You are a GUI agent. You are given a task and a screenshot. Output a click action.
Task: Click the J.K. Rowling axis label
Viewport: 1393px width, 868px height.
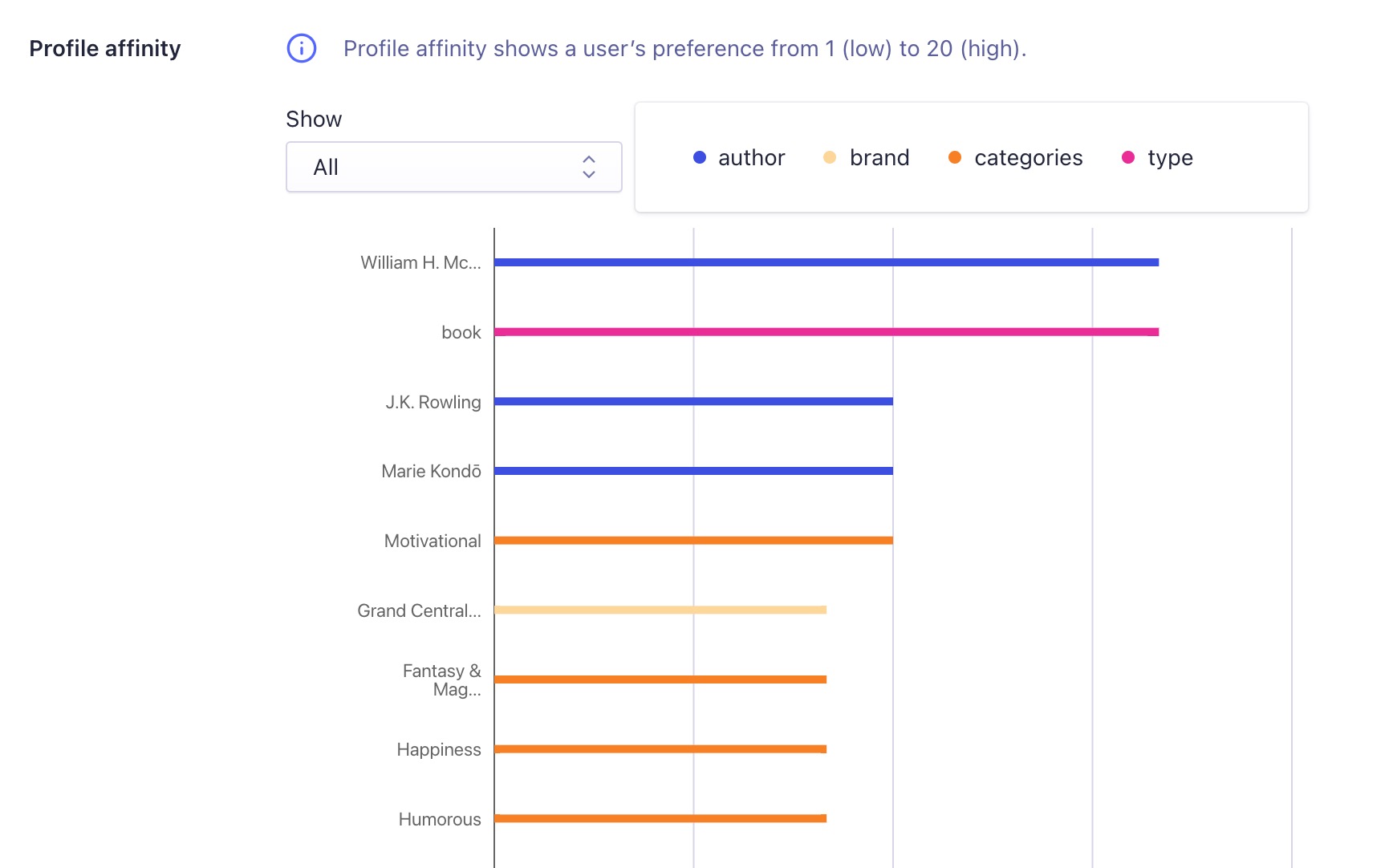(x=433, y=402)
